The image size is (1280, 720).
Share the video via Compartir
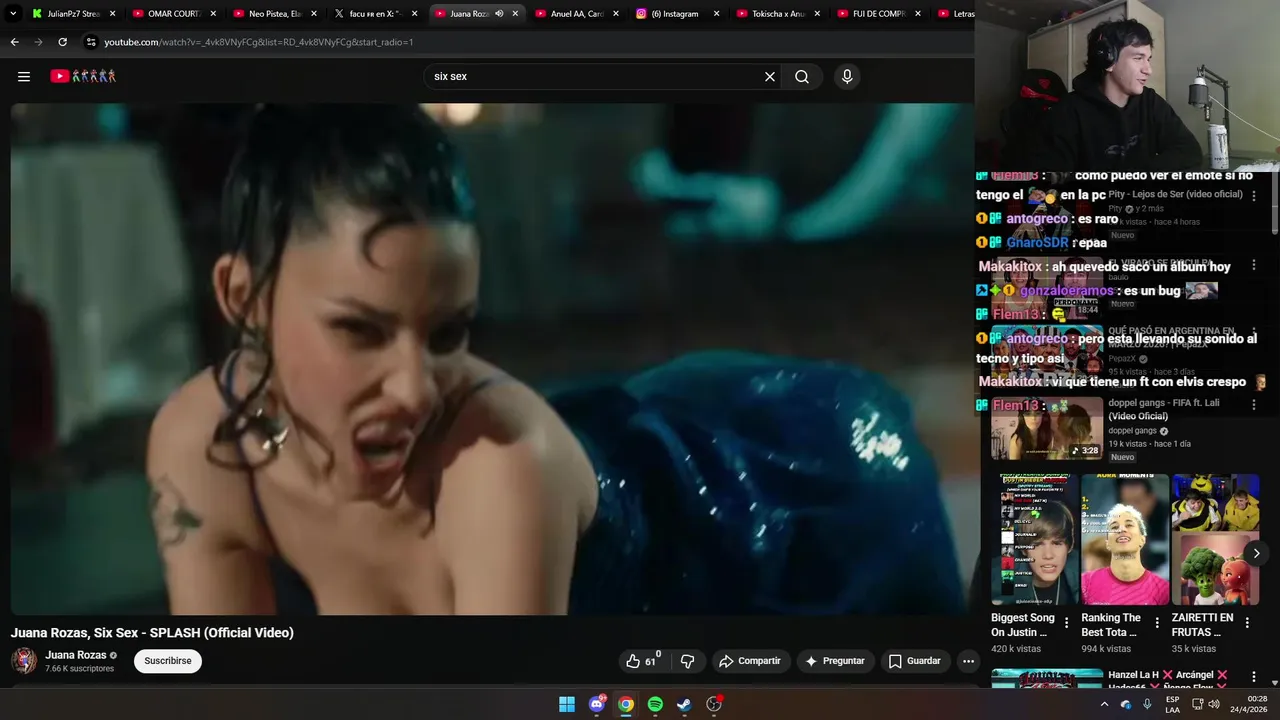click(x=750, y=661)
